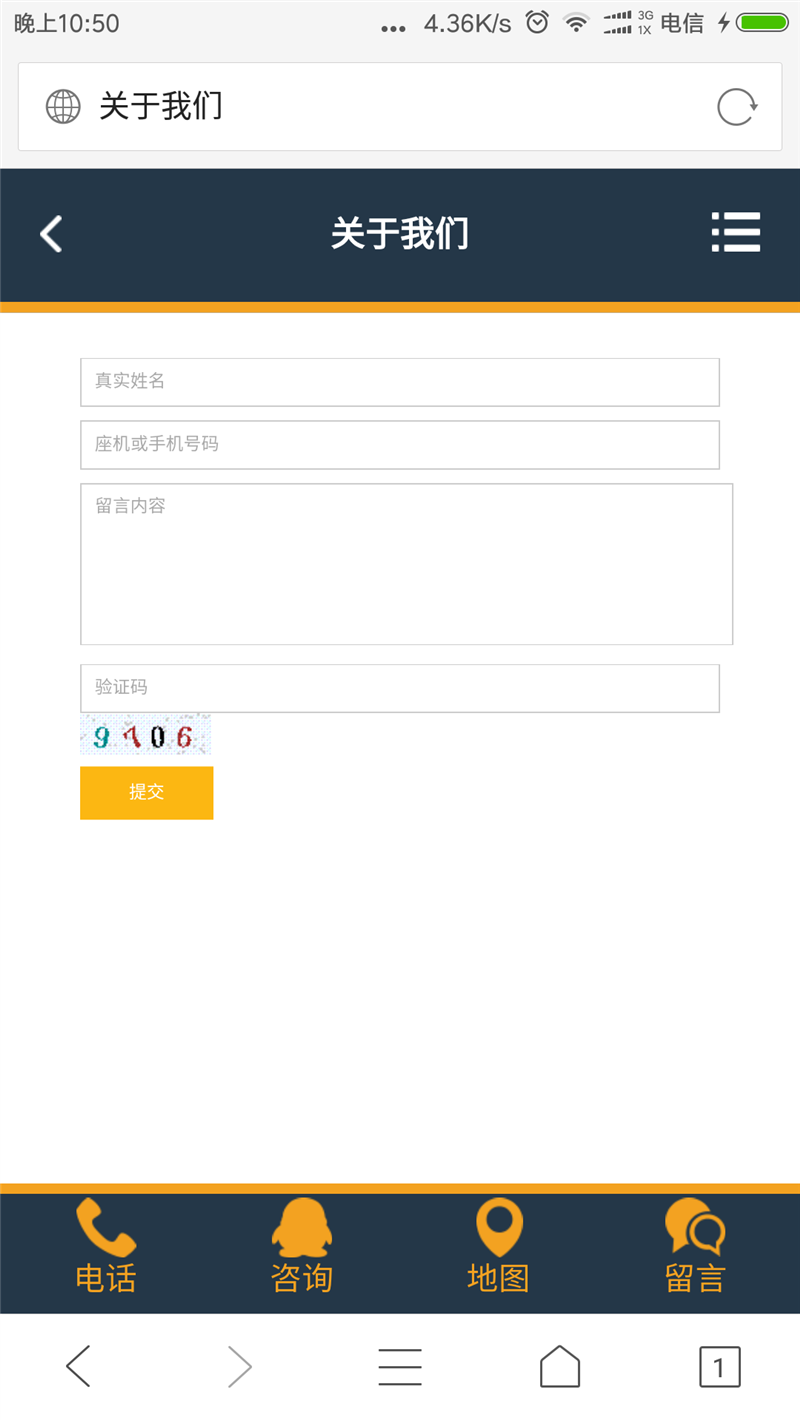Tap the back arrow in page header
800x1420 pixels.
click(x=51, y=234)
